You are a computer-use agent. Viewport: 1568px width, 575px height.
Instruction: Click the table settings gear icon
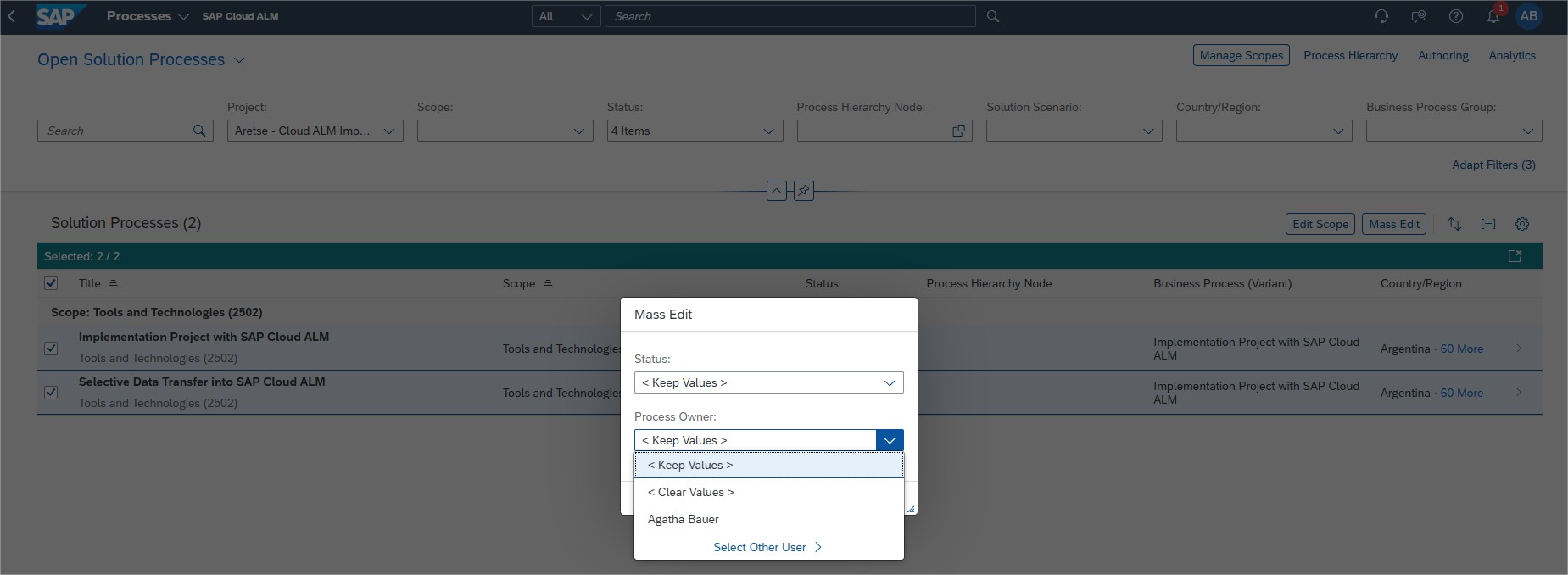1522,224
